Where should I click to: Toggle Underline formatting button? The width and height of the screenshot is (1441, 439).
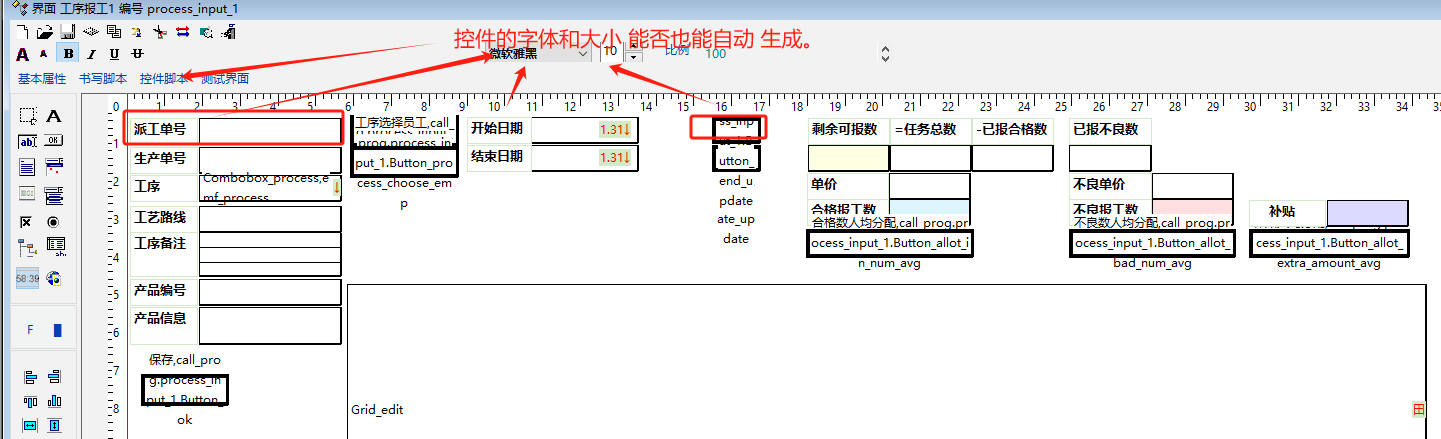click(x=114, y=54)
